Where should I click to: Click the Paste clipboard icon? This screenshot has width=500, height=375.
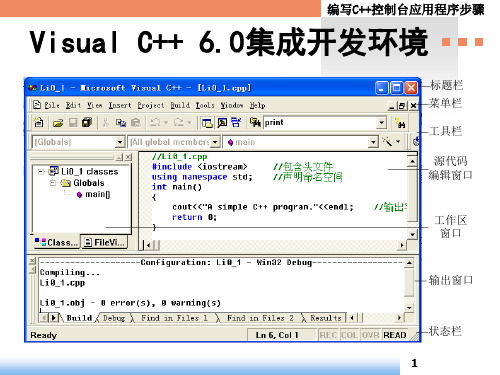click(135, 123)
